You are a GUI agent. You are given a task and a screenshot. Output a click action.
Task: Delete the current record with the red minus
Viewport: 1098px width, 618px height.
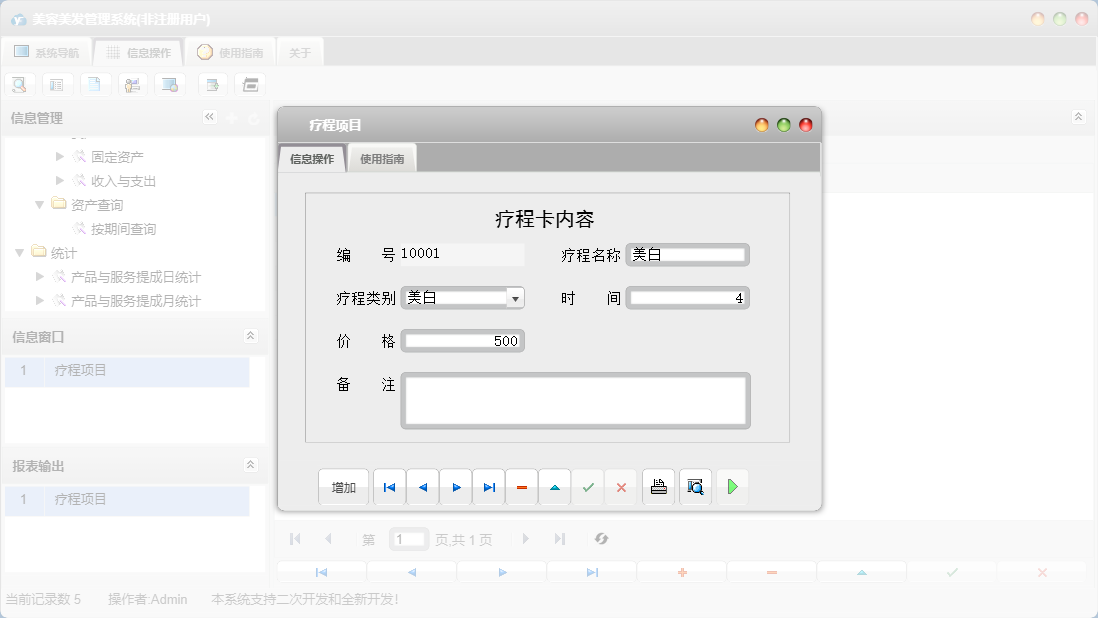click(521, 487)
